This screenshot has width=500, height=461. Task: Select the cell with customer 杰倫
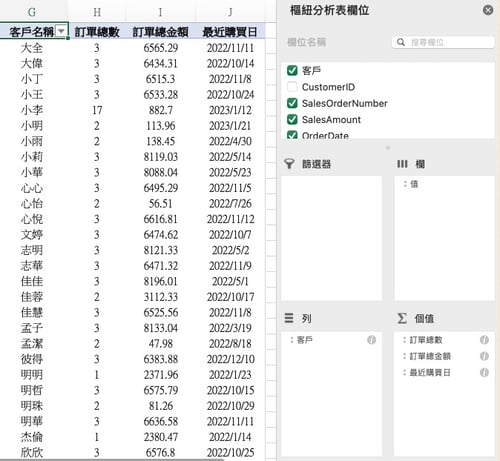click(x=32, y=437)
